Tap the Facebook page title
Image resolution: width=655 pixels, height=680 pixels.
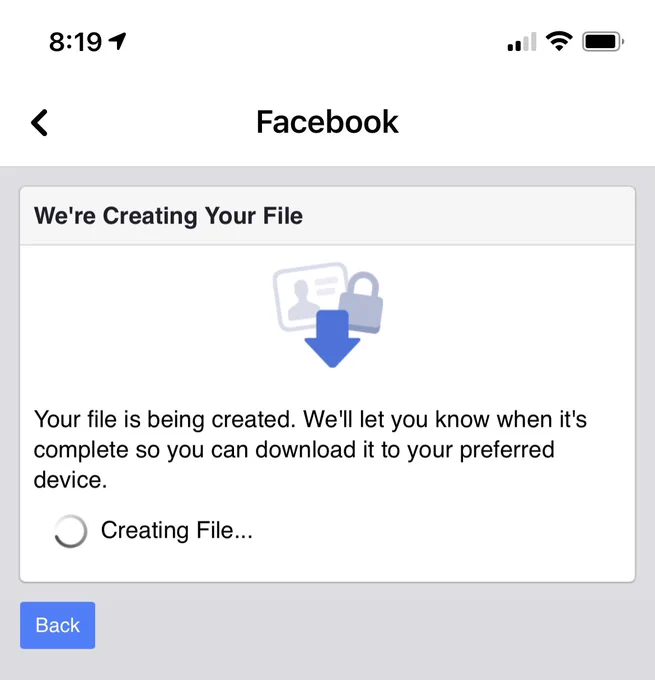click(x=327, y=122)
